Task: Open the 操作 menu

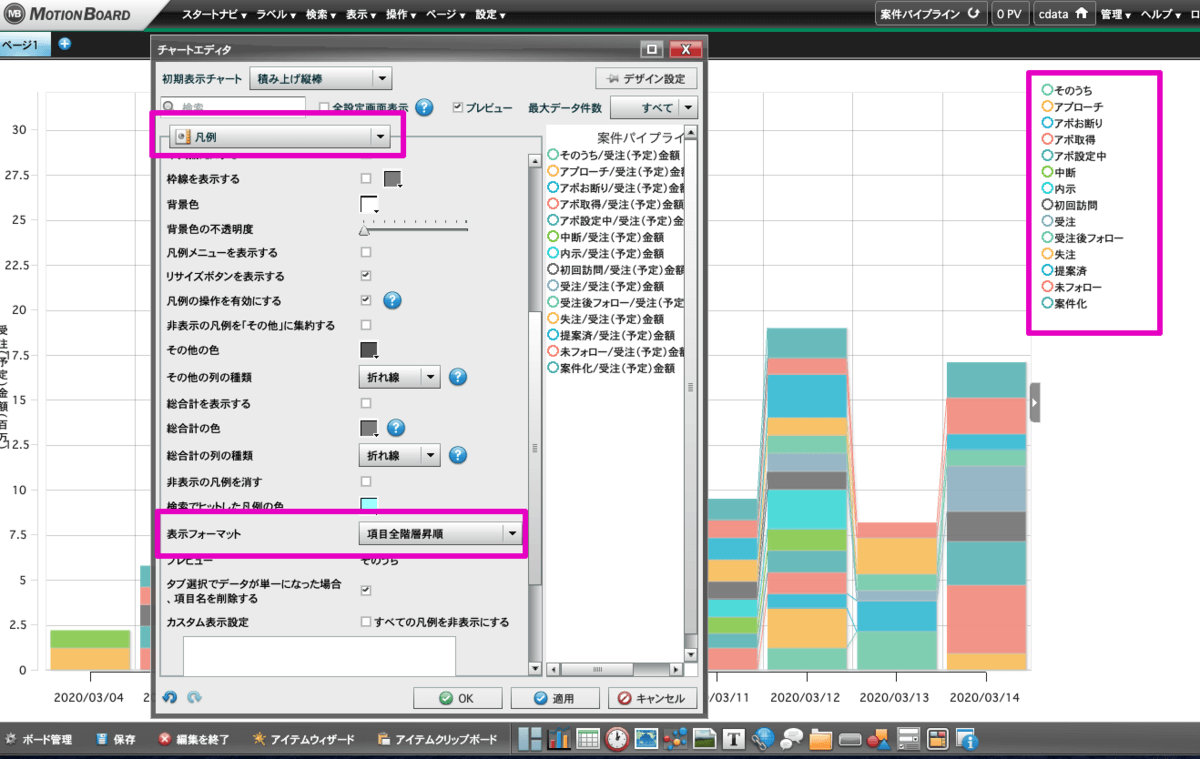Action: point(401,15)
